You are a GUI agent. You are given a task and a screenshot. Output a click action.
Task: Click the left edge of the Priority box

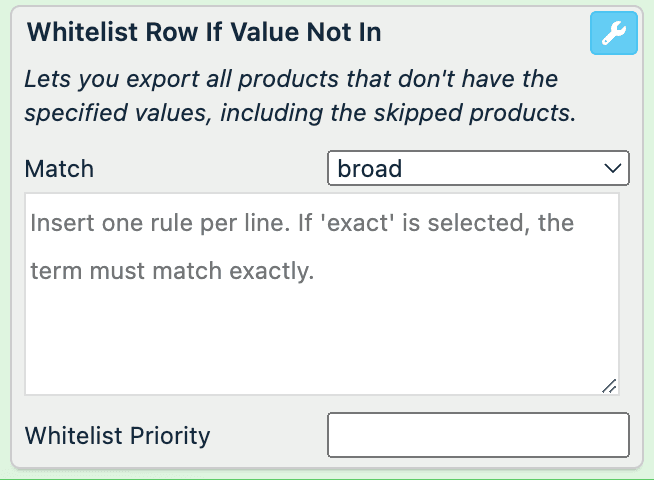336,435
